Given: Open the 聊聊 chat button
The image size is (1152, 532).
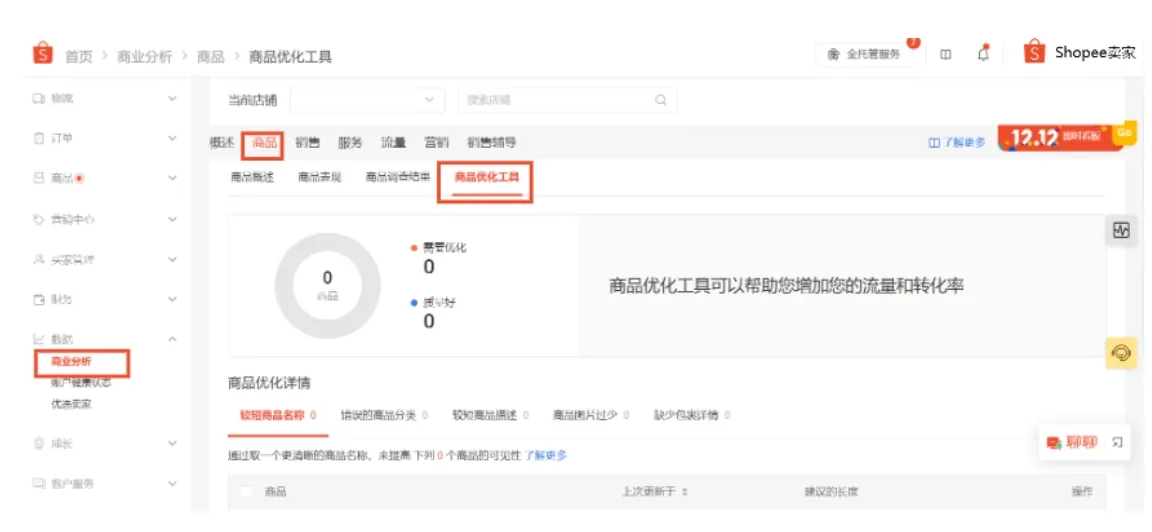Looking at the screenshot, I should coord(1073,442).
